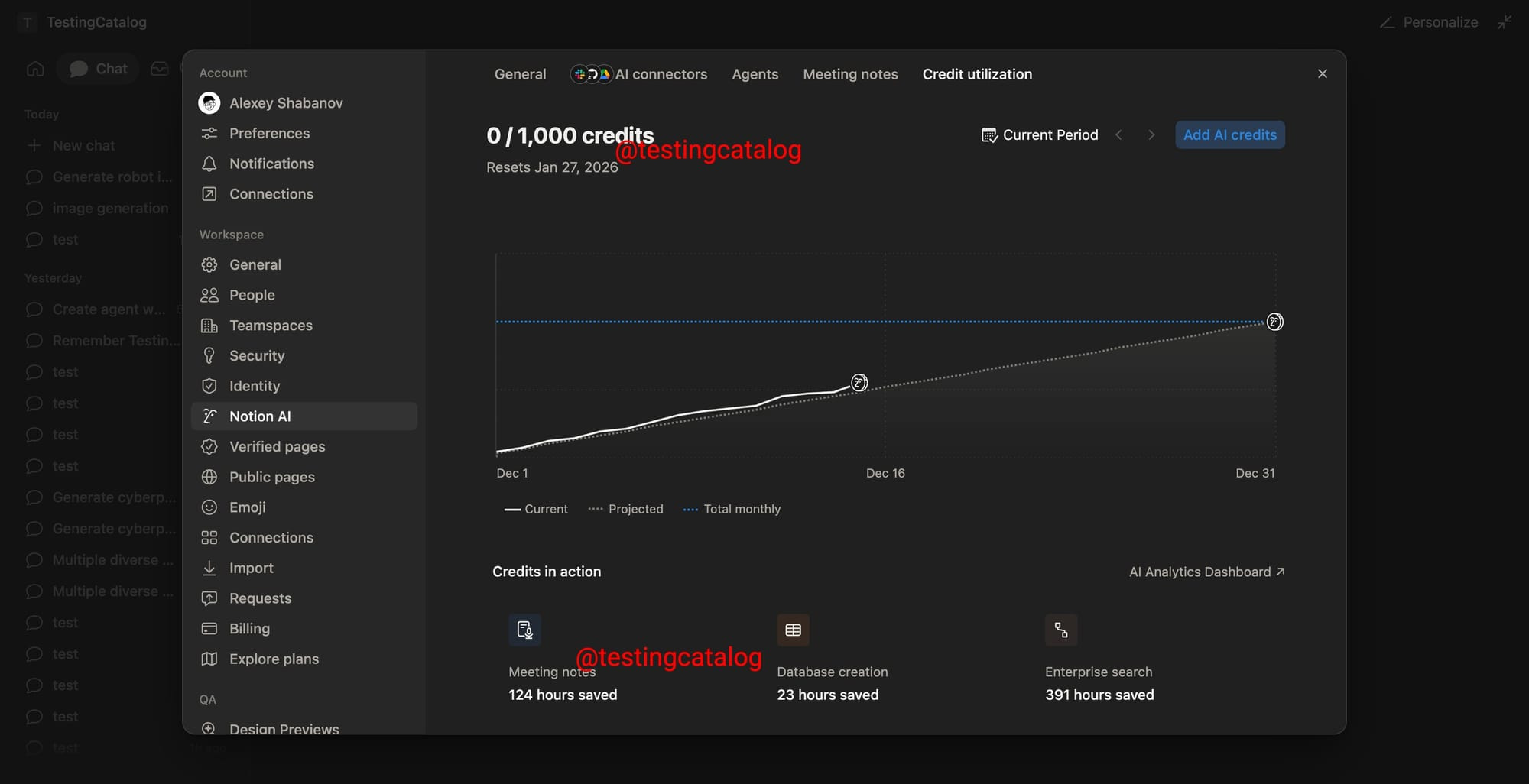Open the AI Analytics Dashboard link
The image size is (1529, 784).
point(1206,572)
